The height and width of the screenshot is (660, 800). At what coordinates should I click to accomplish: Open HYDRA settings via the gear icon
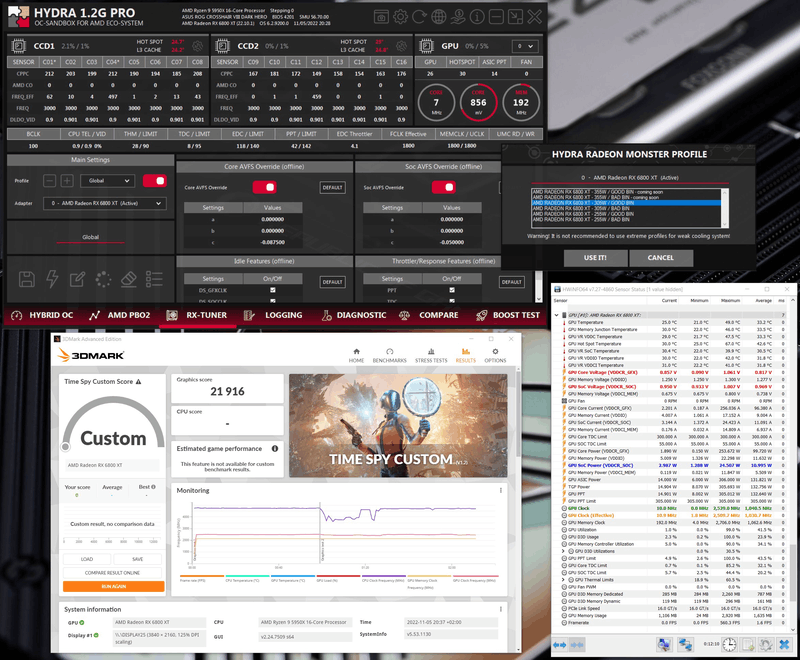[x=401, y=17]
